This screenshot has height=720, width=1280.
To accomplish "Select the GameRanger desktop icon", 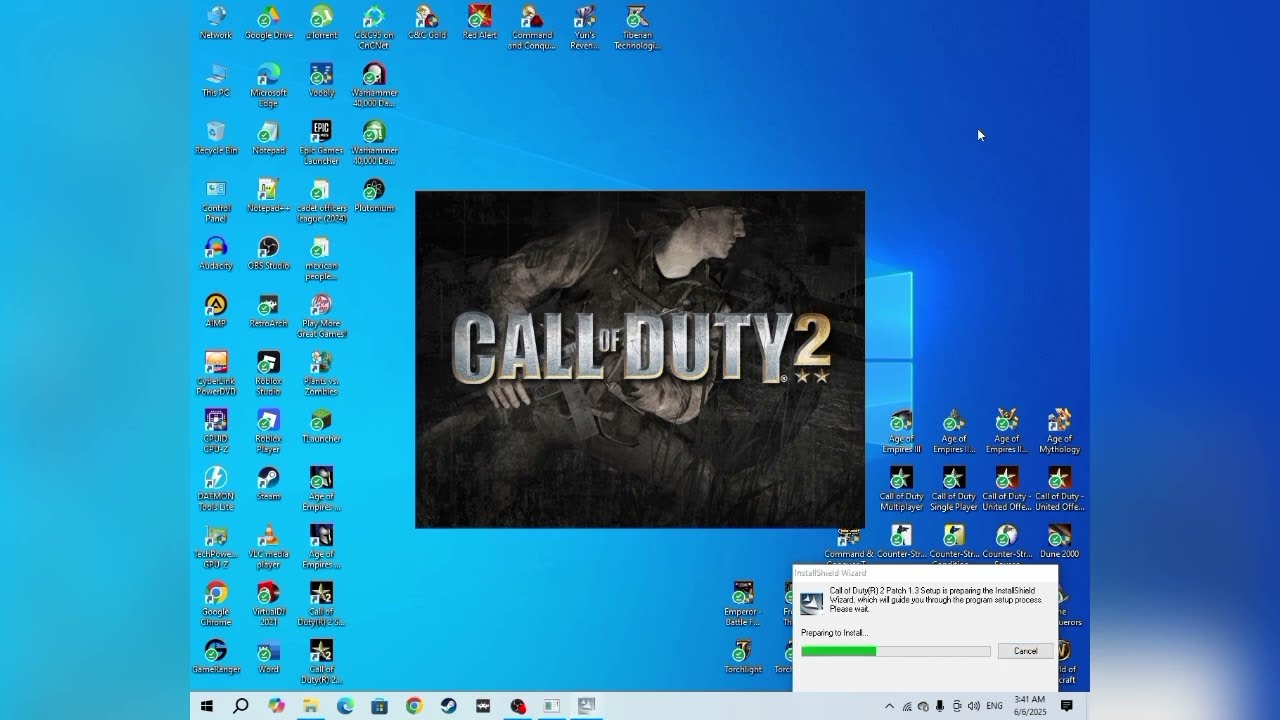I will coord(216,658).
